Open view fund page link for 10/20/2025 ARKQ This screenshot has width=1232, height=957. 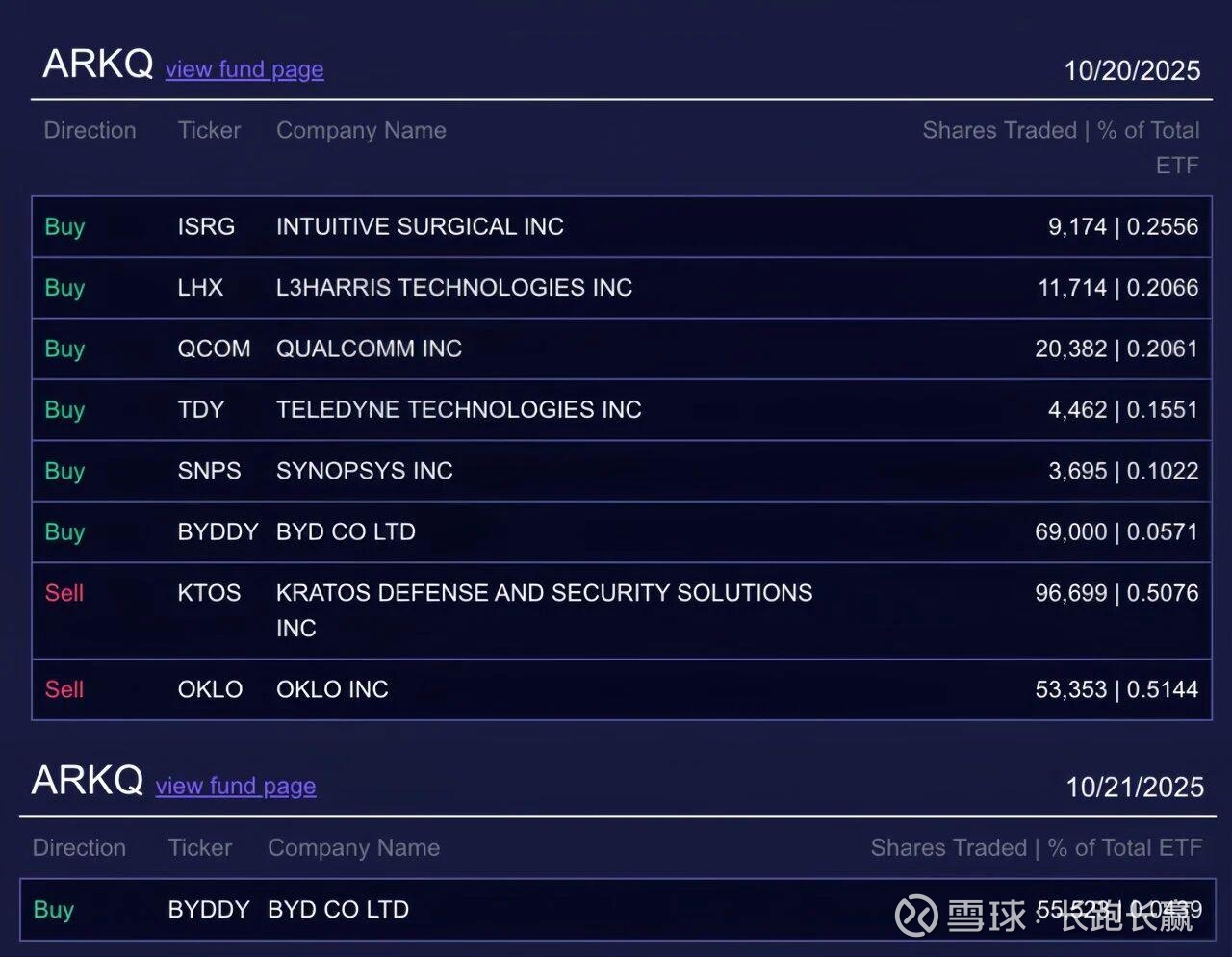tap(244, 69)
